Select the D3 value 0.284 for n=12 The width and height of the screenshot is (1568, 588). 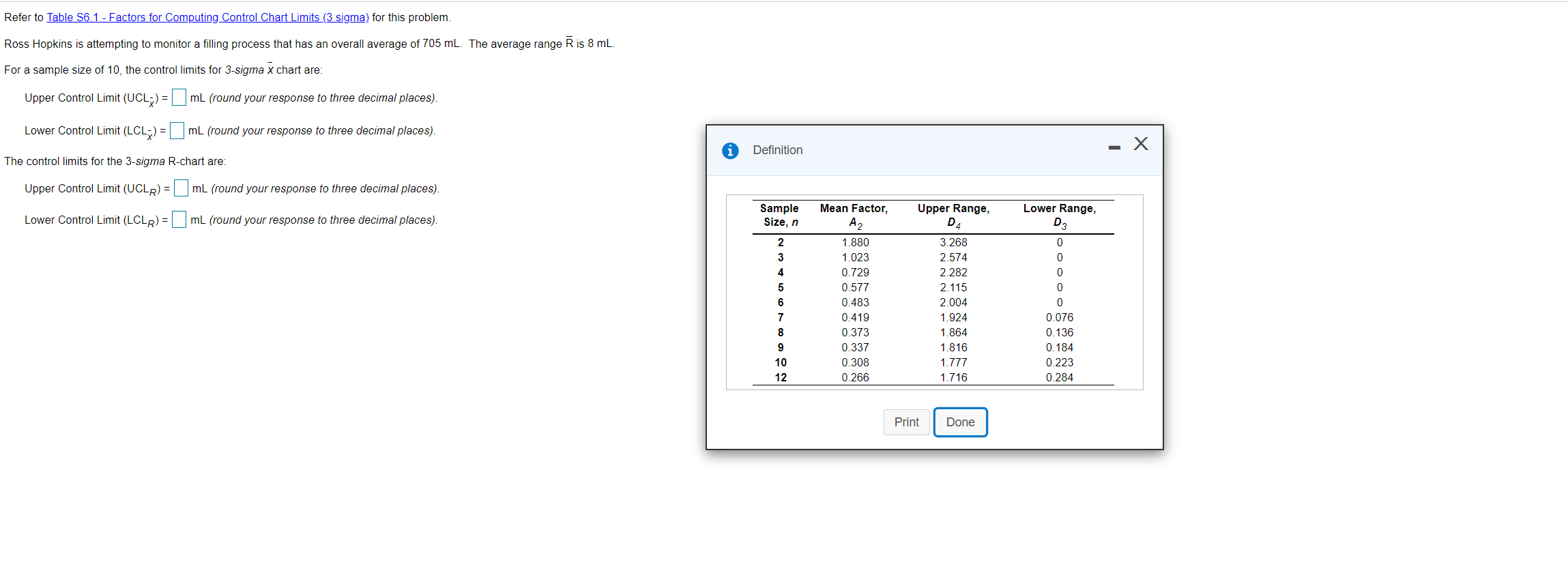tap(1059, 377)
